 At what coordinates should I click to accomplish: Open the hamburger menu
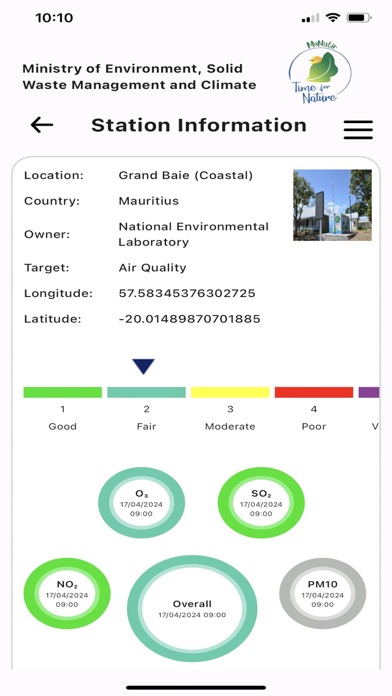358,129
